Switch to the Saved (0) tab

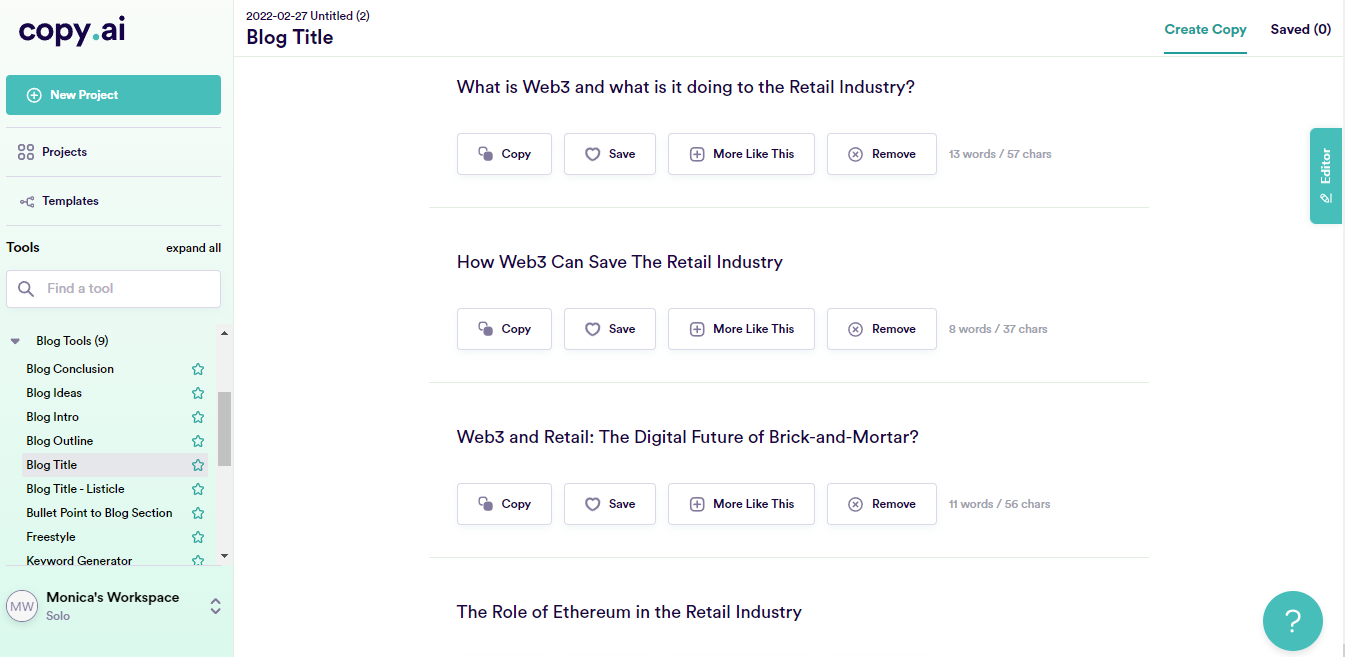(1300, 29)
